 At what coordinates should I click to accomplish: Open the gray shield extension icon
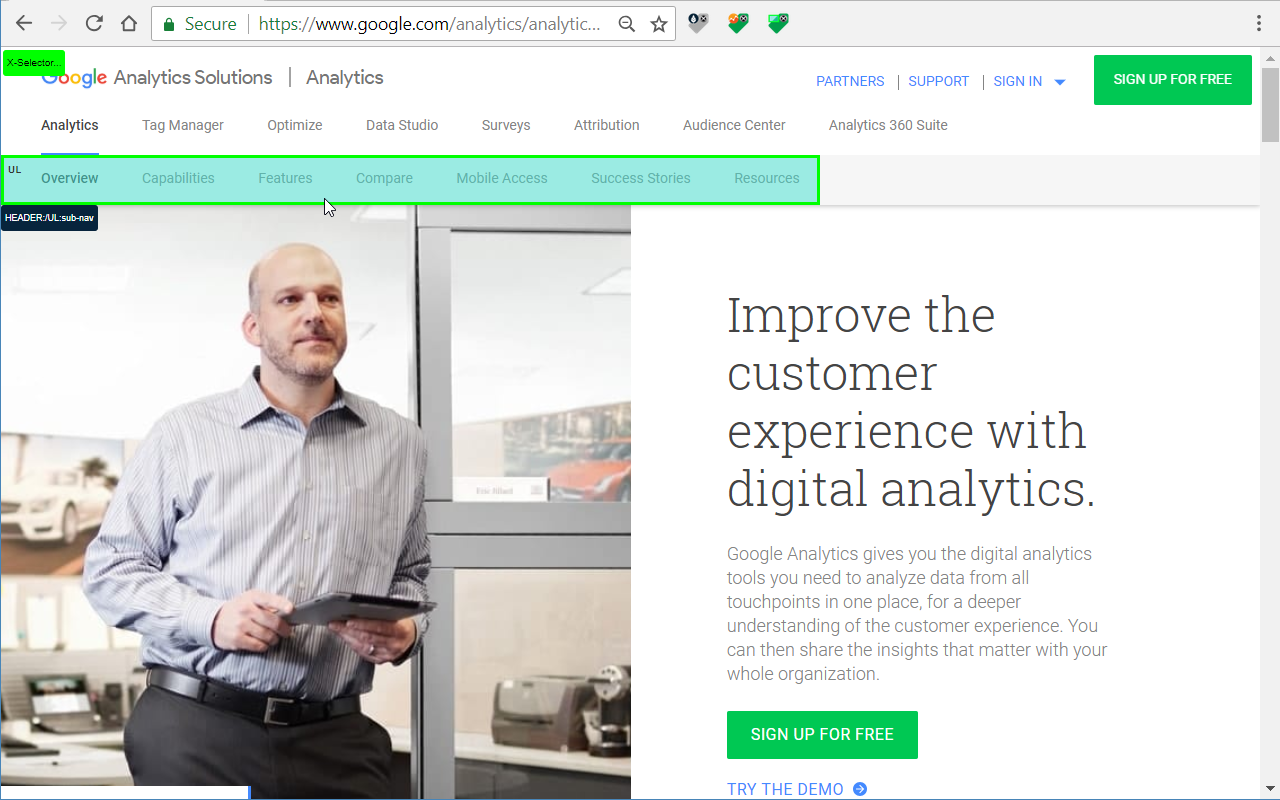tap(698, 23)
